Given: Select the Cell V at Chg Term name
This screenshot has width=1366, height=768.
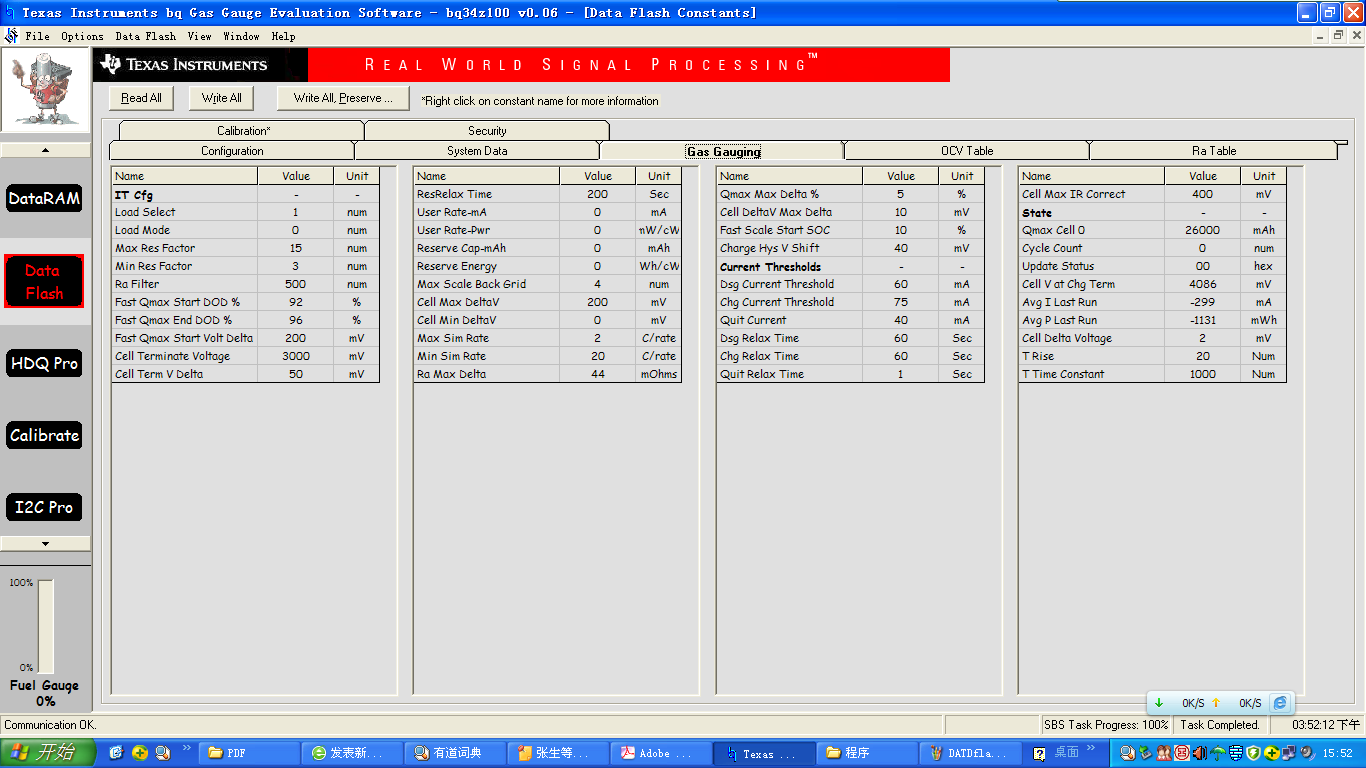Looking at the screenshot, I should (1092, 284).
